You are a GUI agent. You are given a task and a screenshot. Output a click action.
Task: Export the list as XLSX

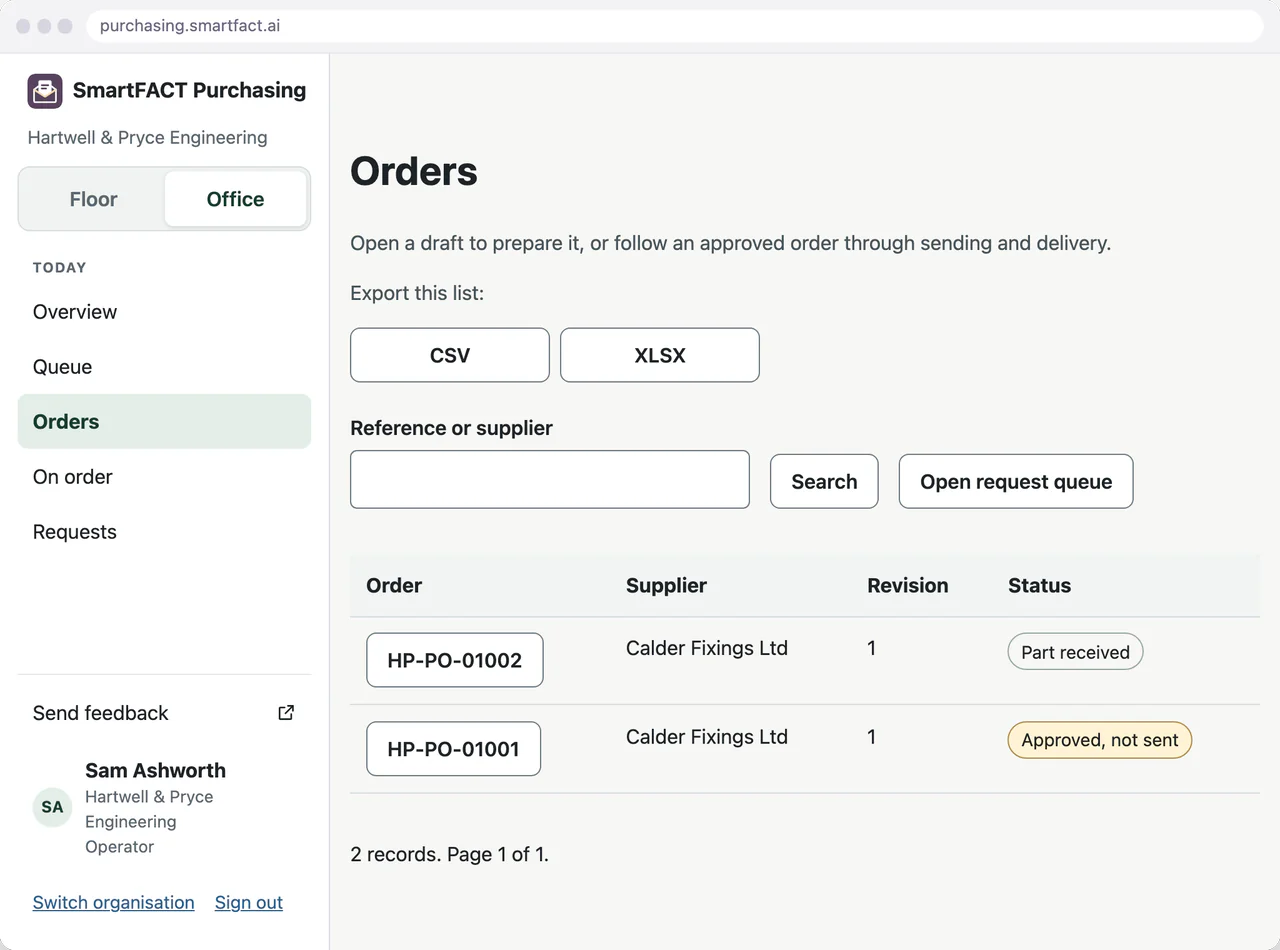660,355
